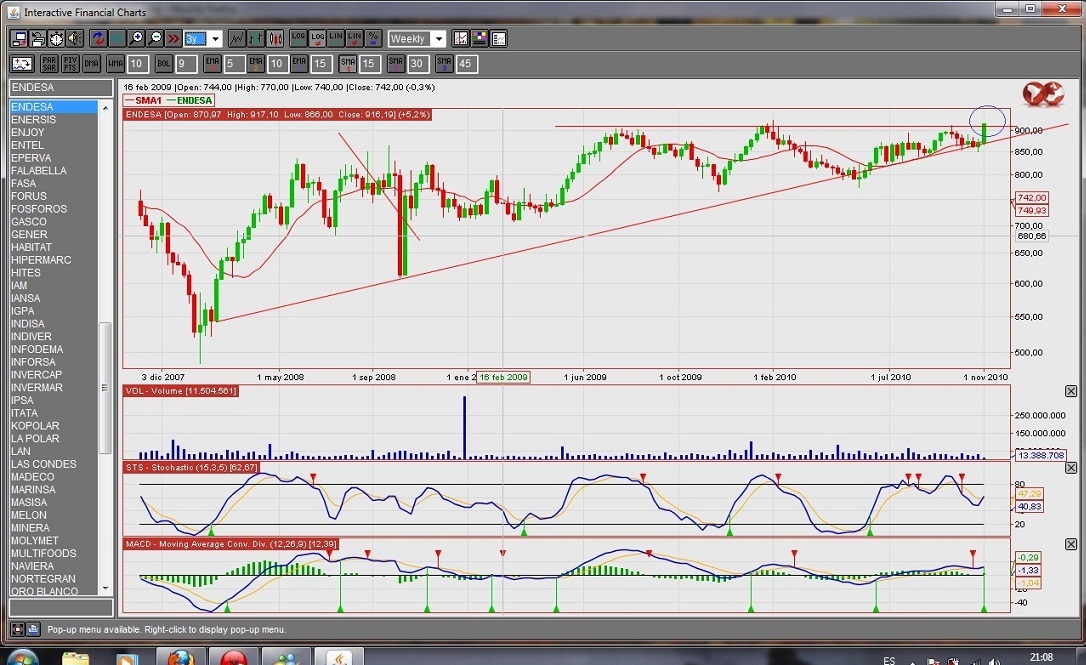Screen dimensions: 1086x665
Task: Select GENER in the stock list
Action: point(54,234)
